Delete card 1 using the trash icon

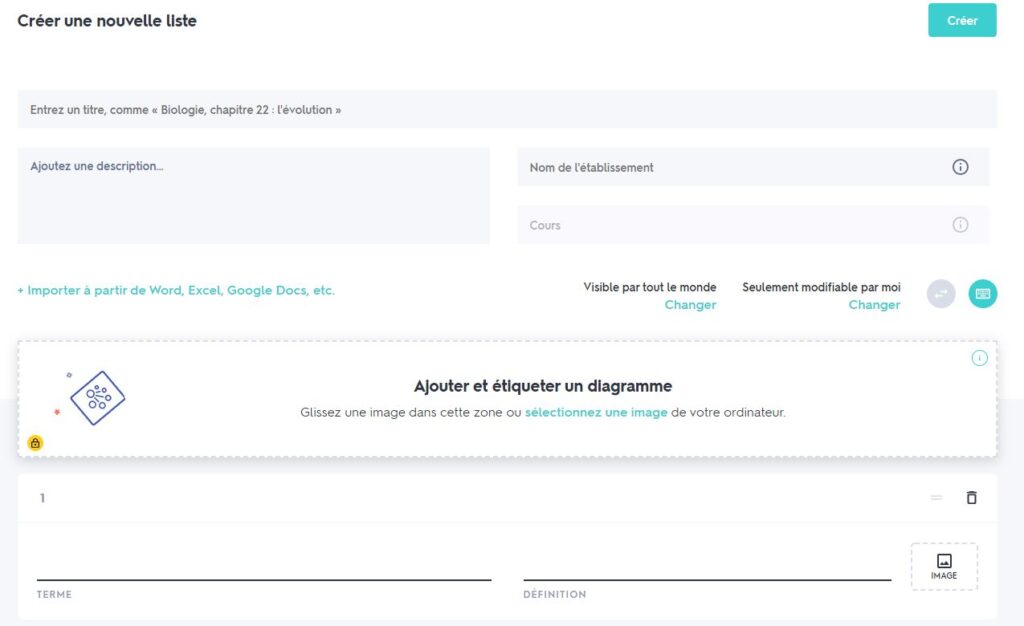tap(971, 497)
